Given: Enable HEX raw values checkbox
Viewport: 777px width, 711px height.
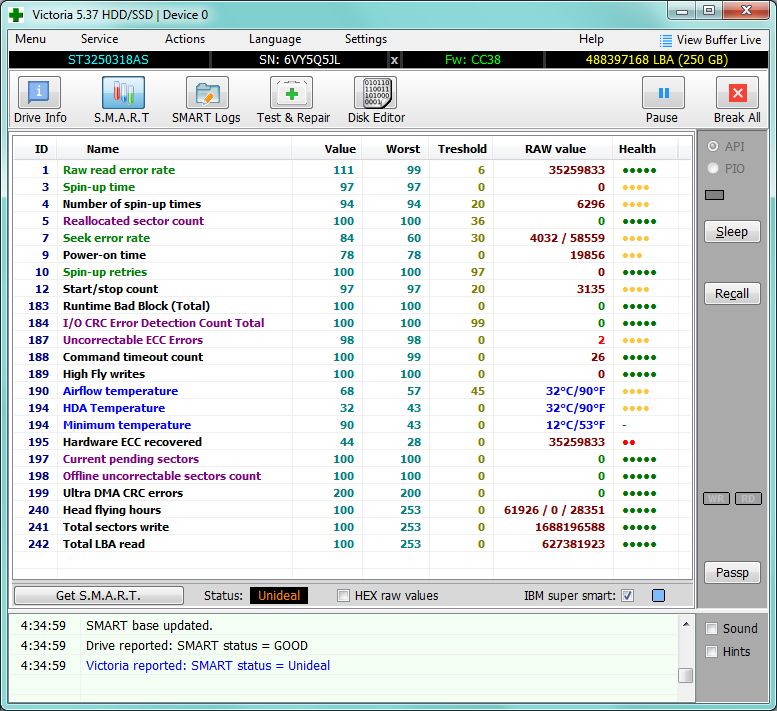Looking at the screenshot, I should pyautogui.click(x=343, y=596).
